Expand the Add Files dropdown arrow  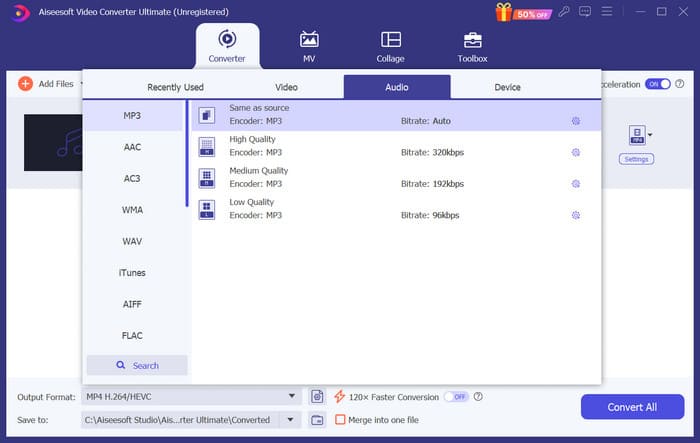pyautogui.click(x=81, y=85)
